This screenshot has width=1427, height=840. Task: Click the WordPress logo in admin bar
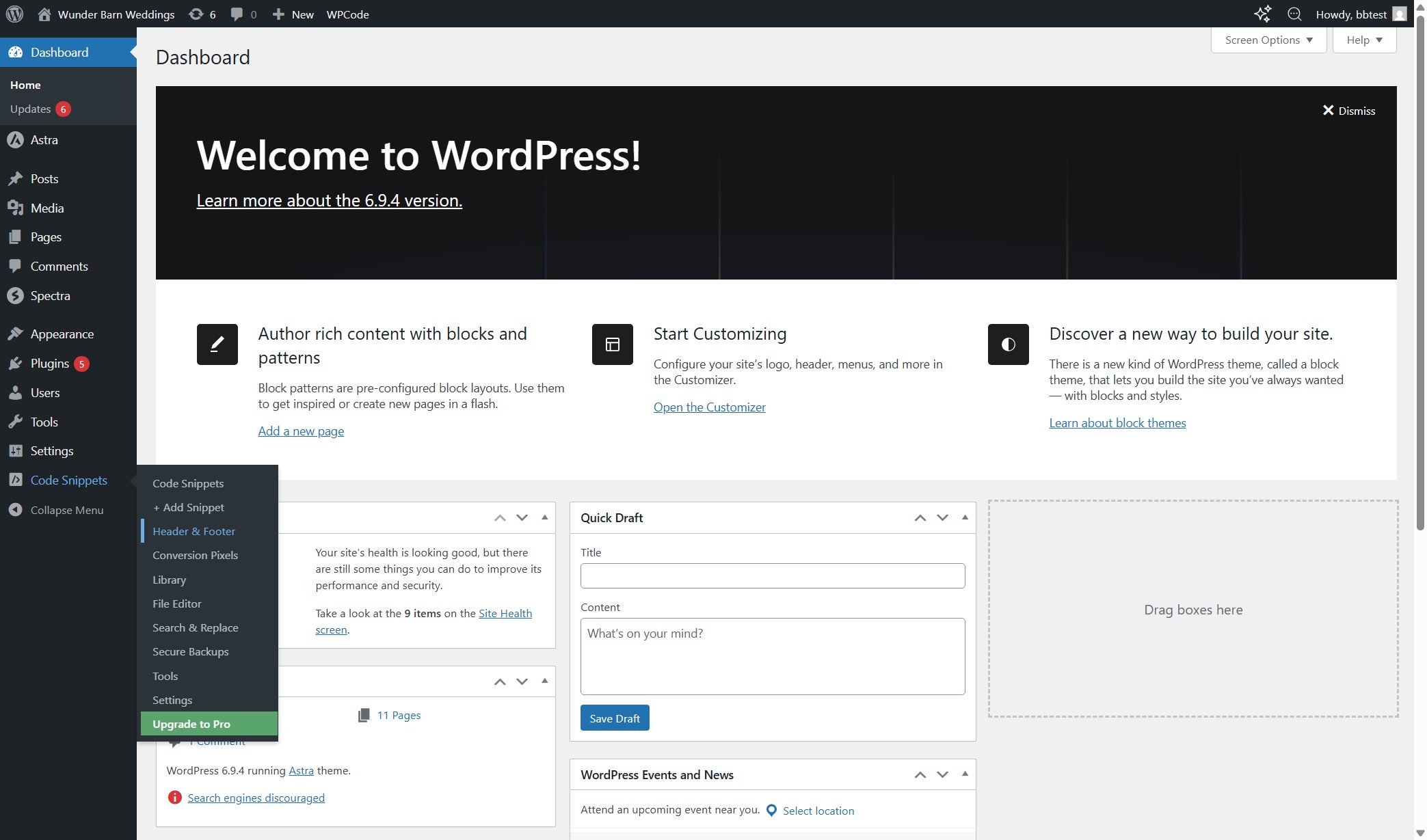tap(14, 14)
